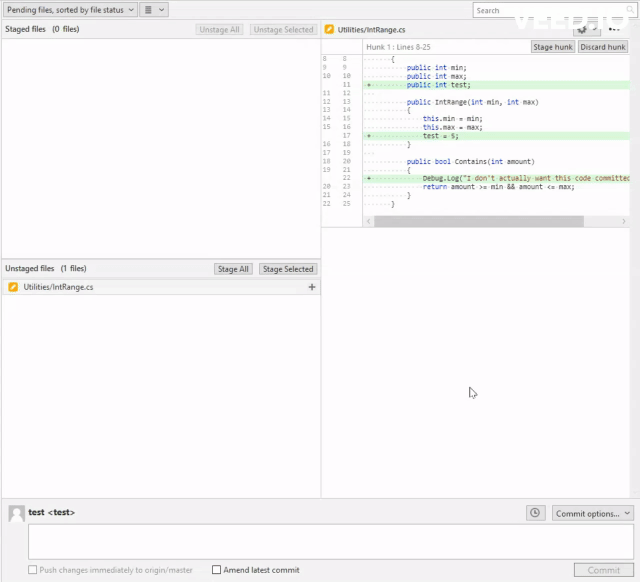Click the 'Staged files (0 files)' header

point(42,29)
